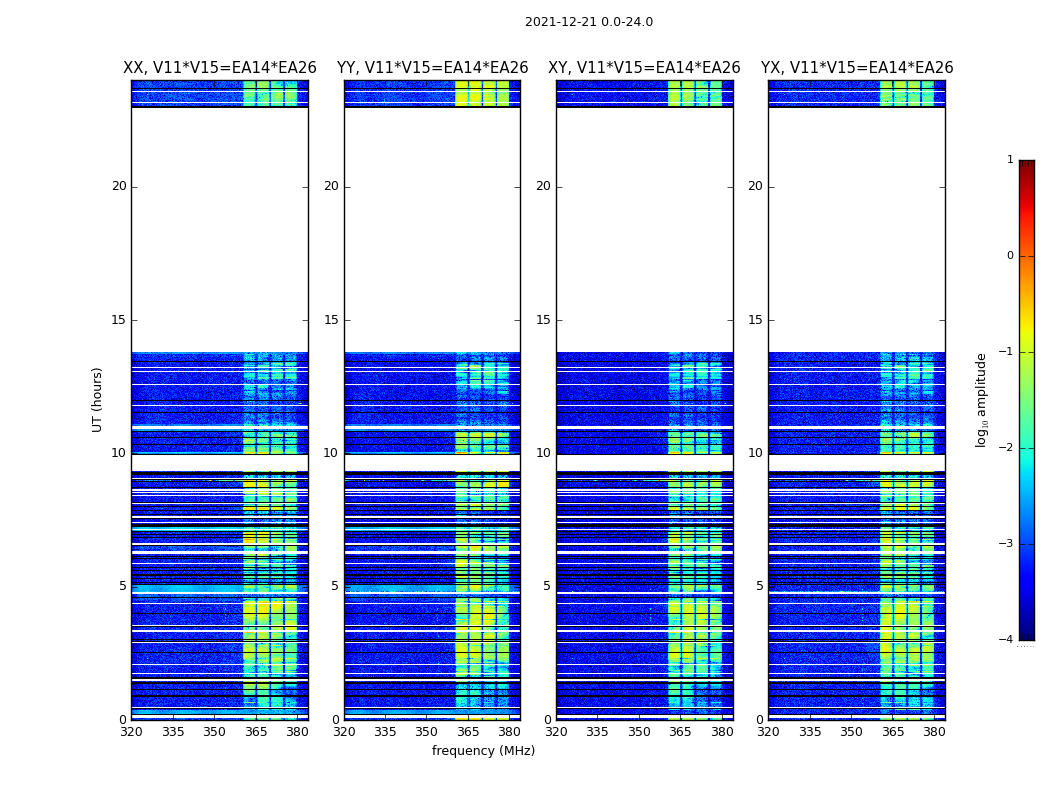This screenshot has width=1050, height=800.
Task: Click the UT (hours) axis label
Action: pyautogui.click(x=97, y=400)
